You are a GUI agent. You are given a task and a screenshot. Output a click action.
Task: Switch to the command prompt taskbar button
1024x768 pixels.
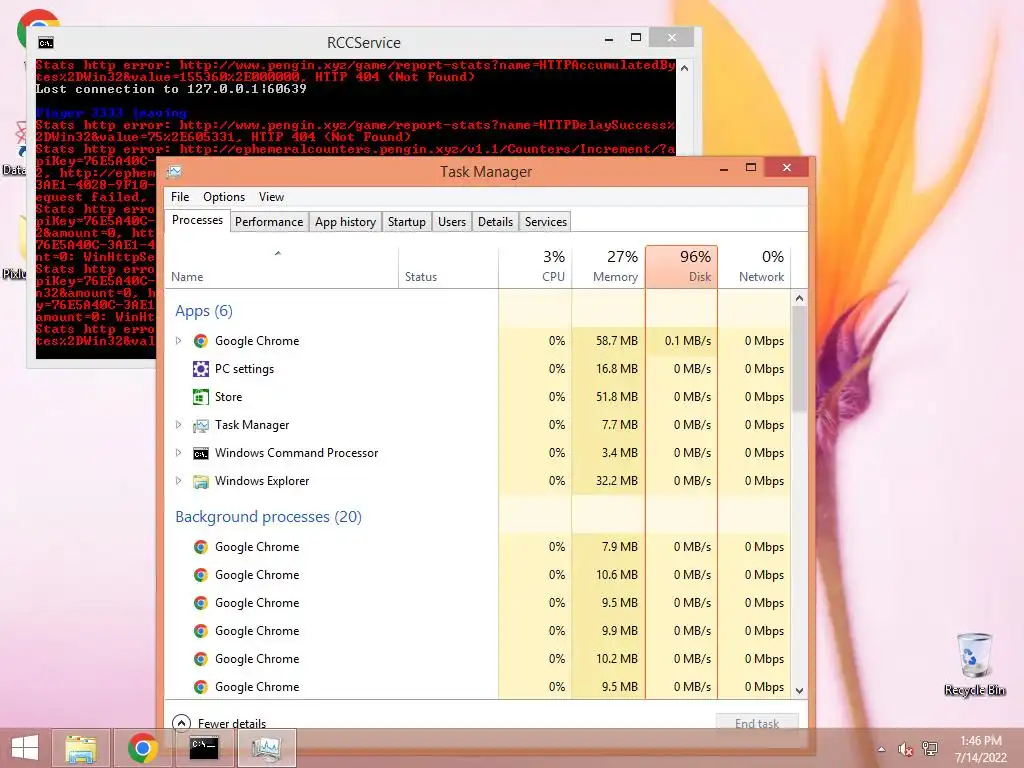pos(204,748)
